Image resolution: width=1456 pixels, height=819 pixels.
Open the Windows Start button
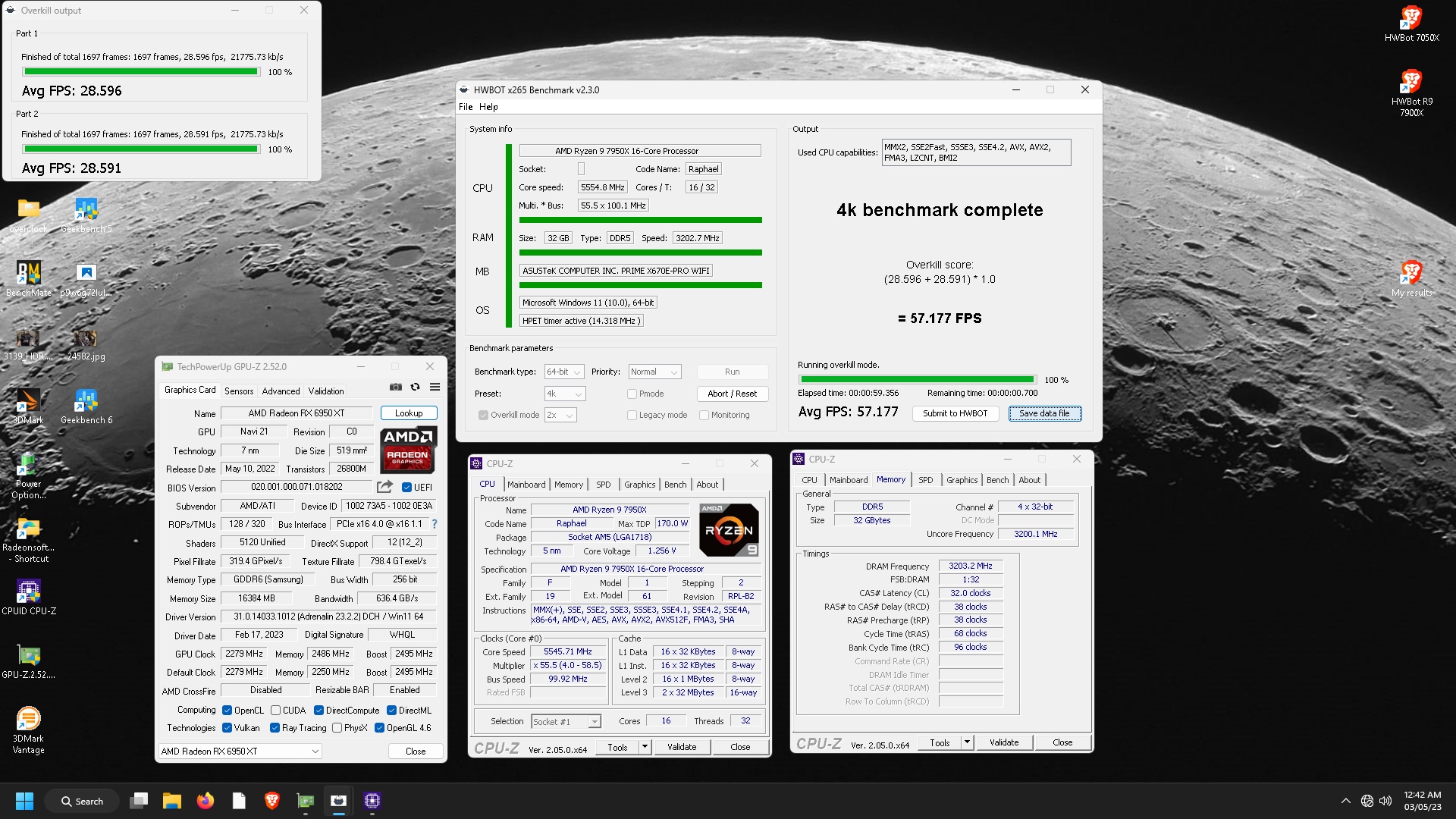(x=25, y=801)
